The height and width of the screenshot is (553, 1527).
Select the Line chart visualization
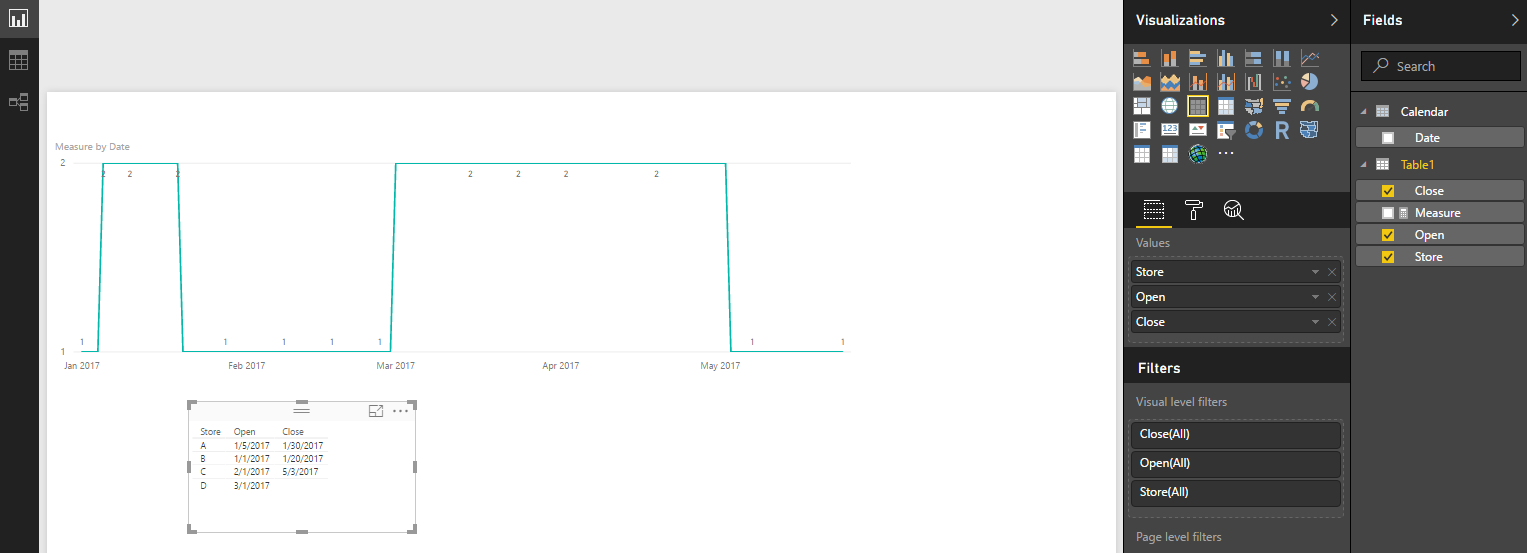(x=1310, y=58)
